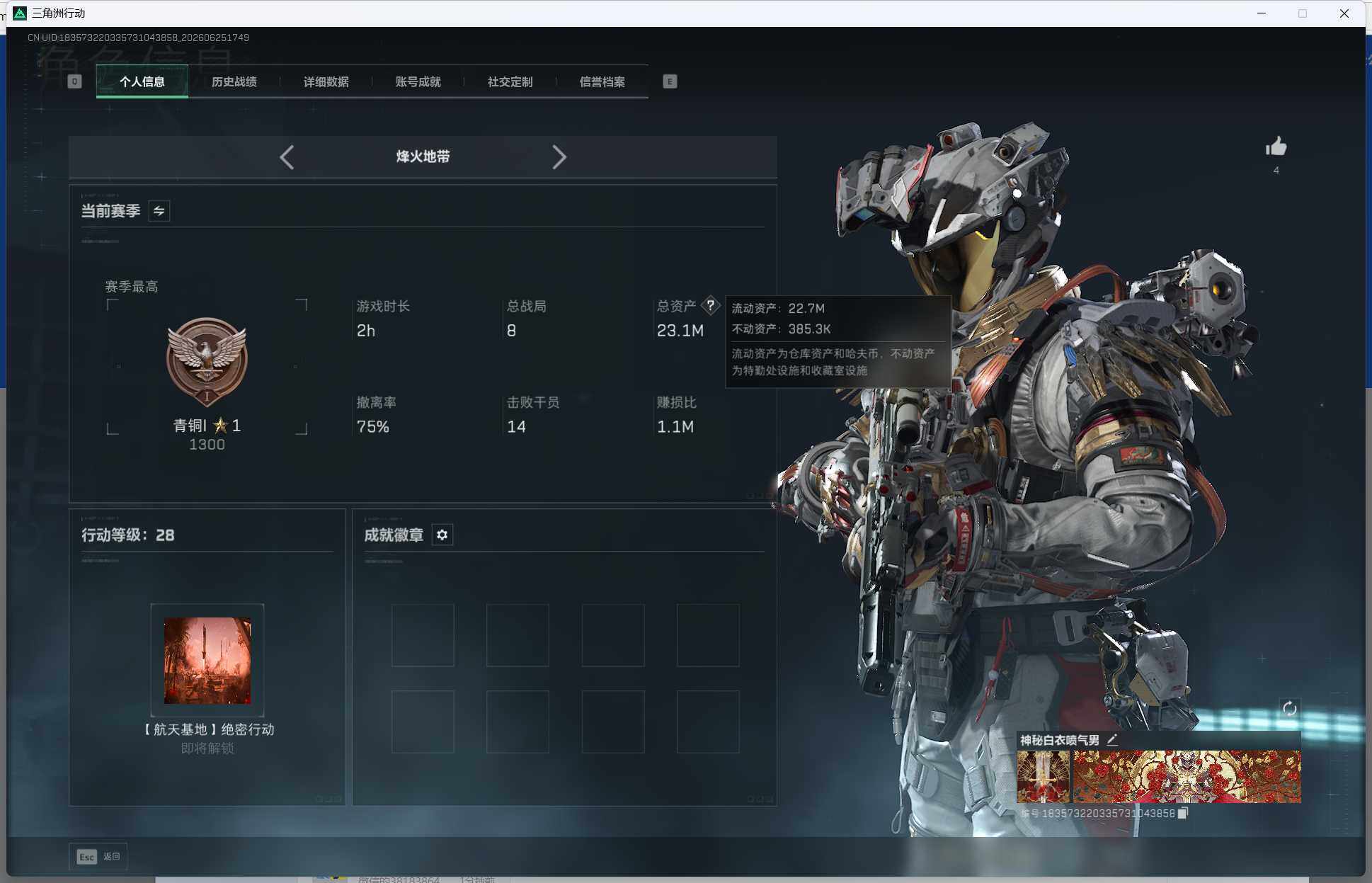The height and width of the screenshot is (883, 1372).
Task: Click the E next-tab key icon
Action: coord(670,81)
